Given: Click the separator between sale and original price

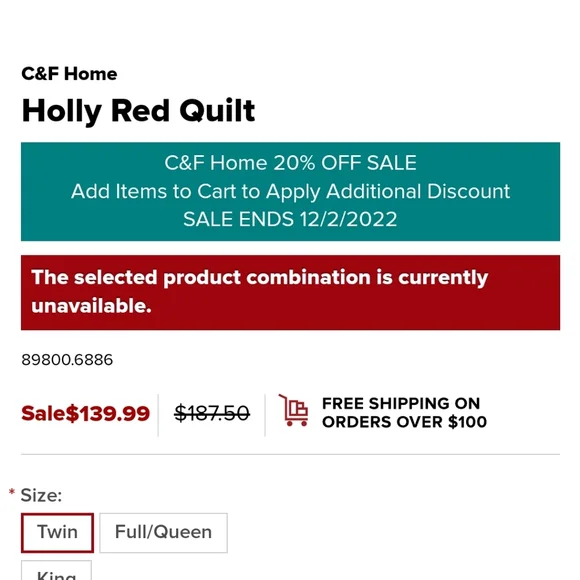Looking at the screenshot, I should (158, 415).
